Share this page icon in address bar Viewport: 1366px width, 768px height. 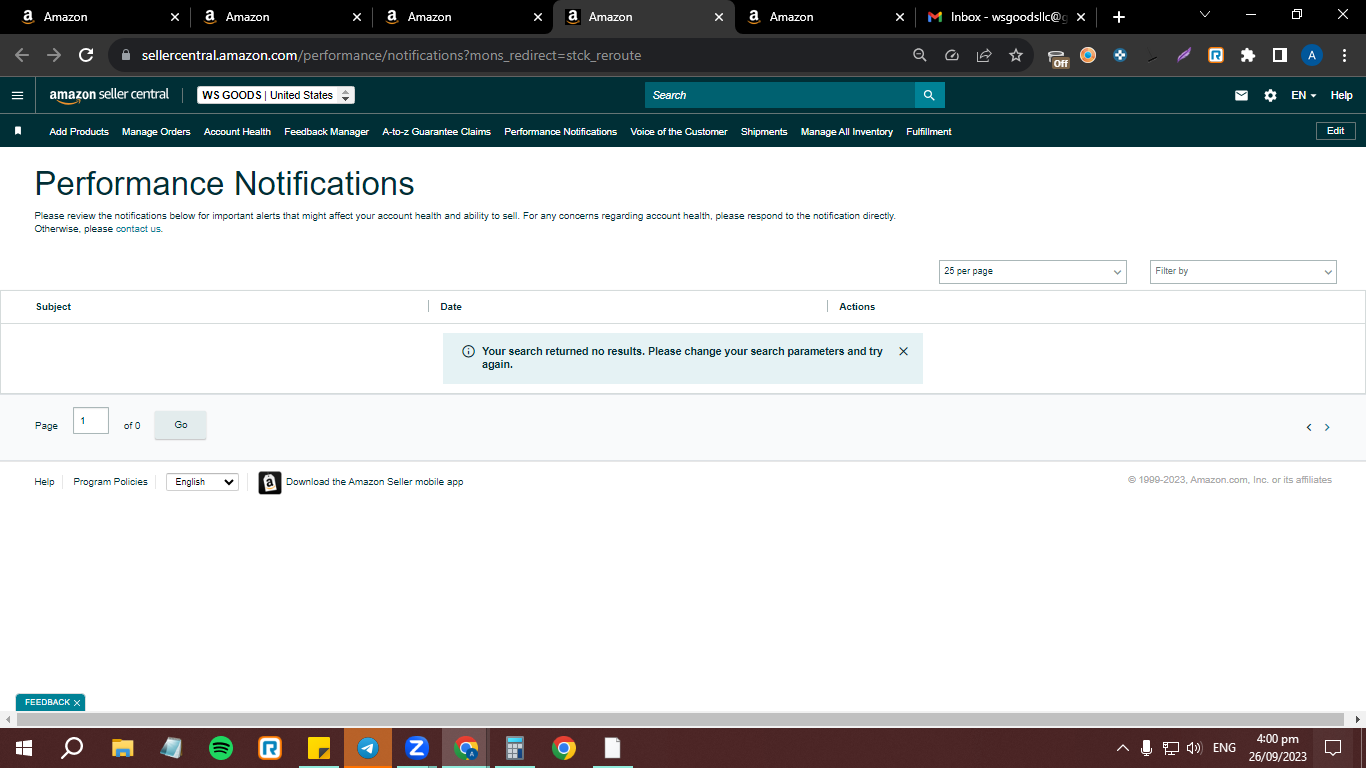click(984, 56)
